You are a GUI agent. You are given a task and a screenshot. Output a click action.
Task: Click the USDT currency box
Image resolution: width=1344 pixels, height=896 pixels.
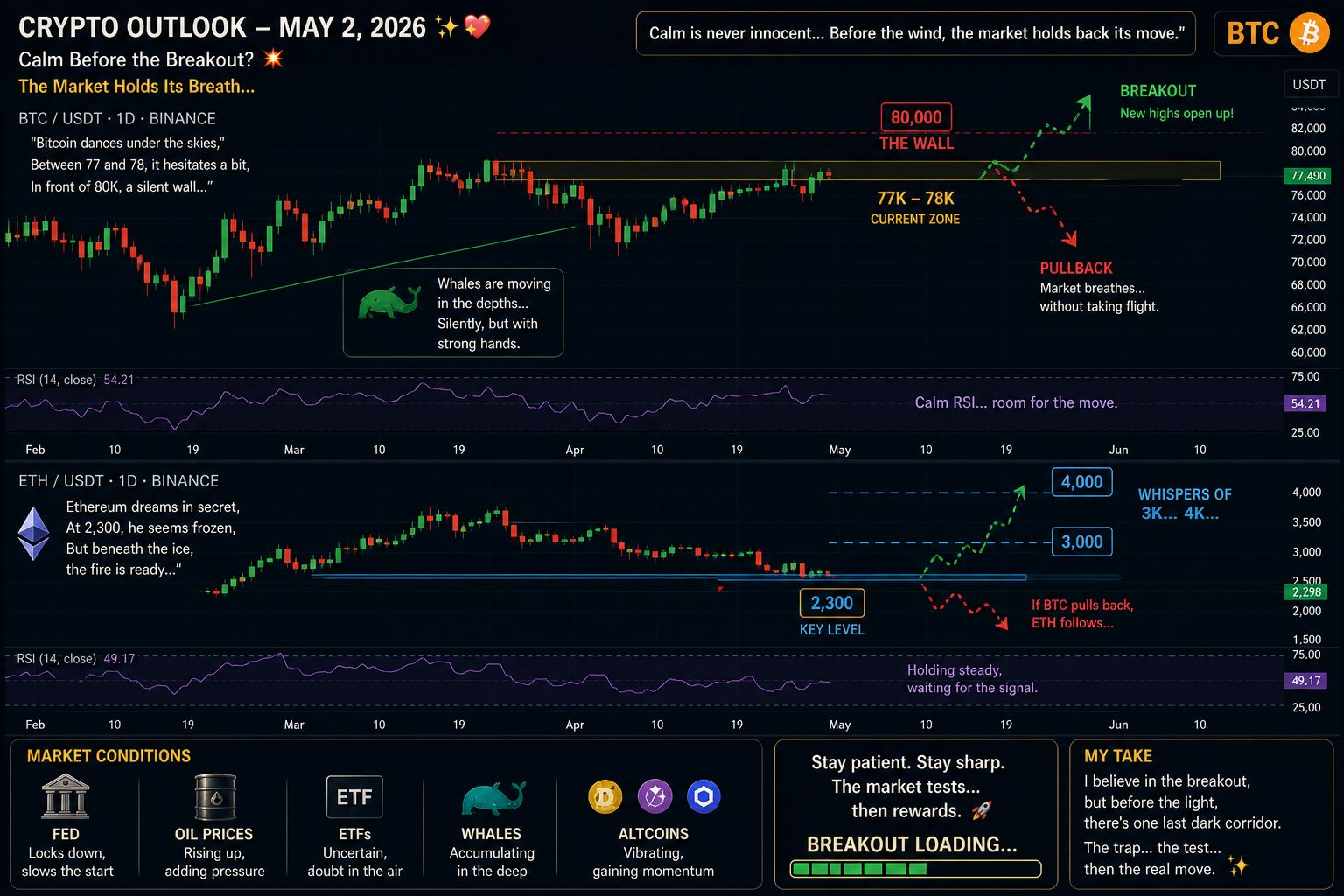(1309, 84)
